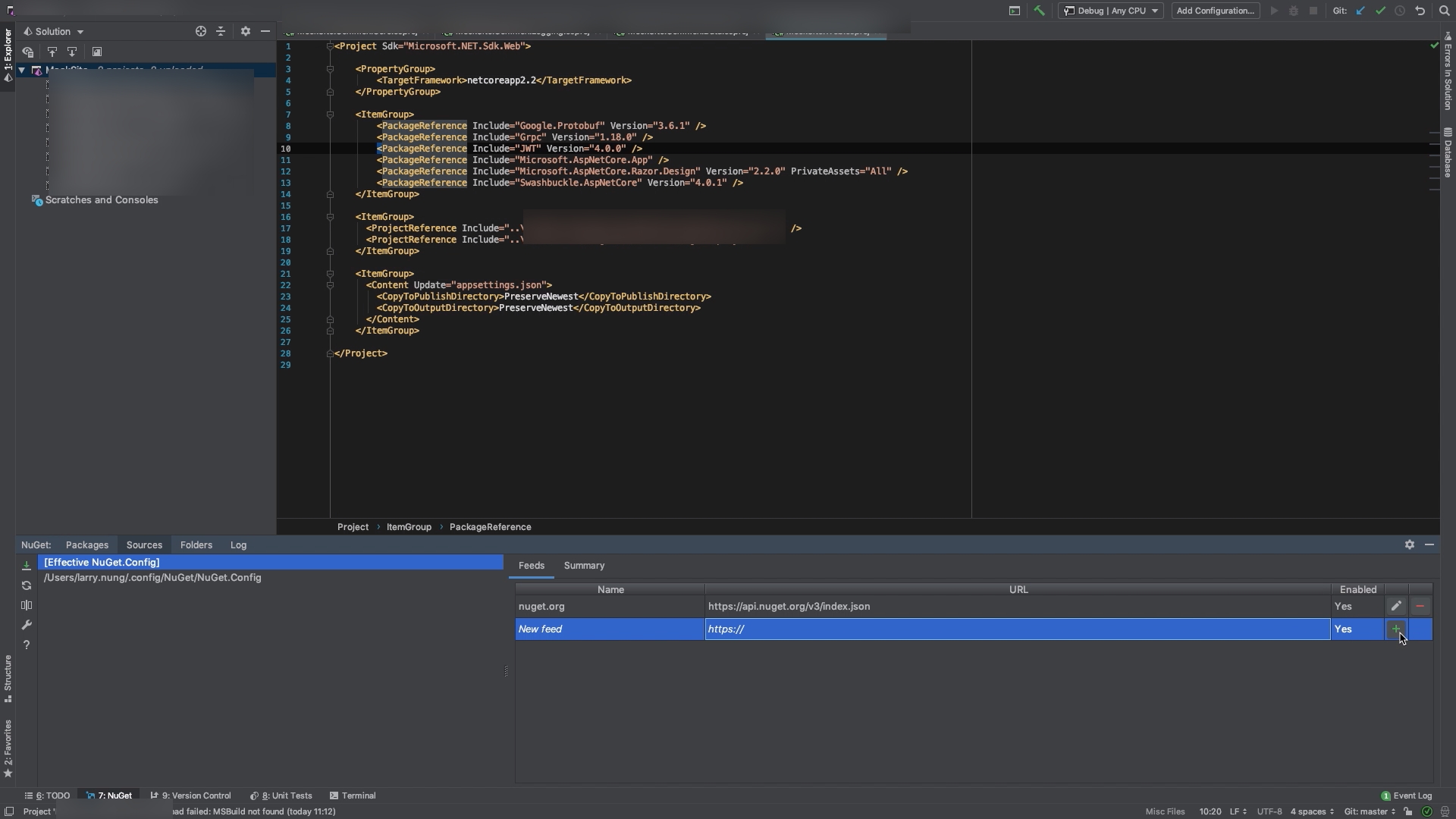Toggle read-only lock icon in status bar
The image size is (1456, 819).
pyautogui.click(x=1408, y=811)
